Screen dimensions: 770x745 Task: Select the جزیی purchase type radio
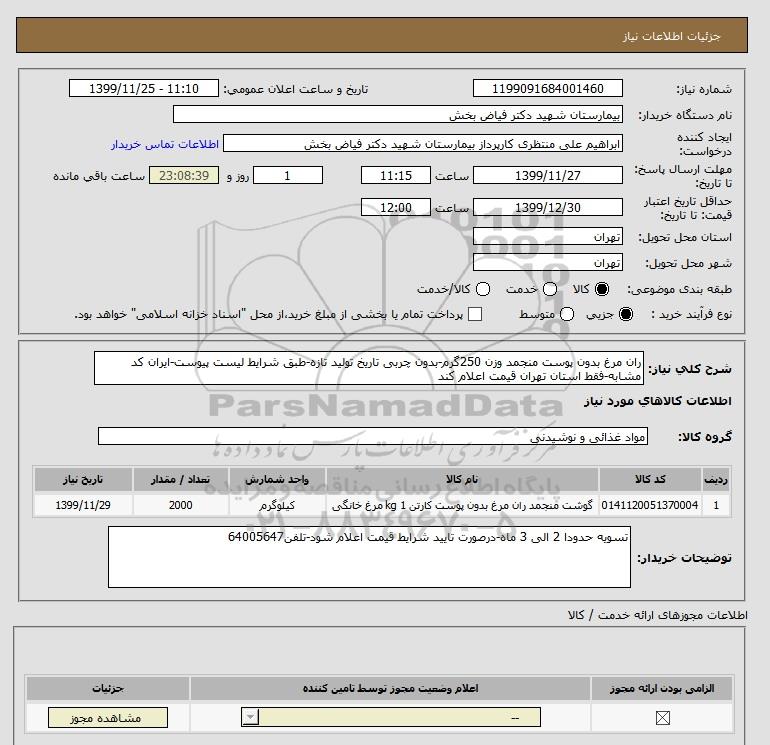(x=626, y=314)
